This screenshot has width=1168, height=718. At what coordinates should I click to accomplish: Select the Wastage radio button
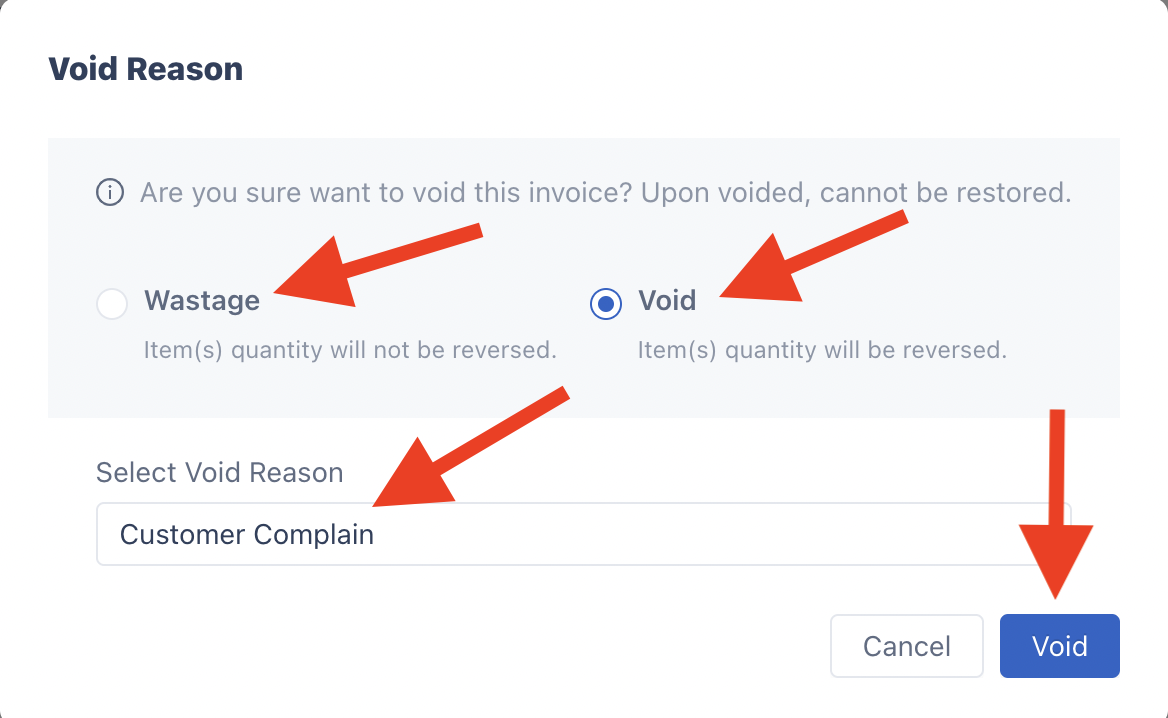pyautogui.click(x=112, y=303)
